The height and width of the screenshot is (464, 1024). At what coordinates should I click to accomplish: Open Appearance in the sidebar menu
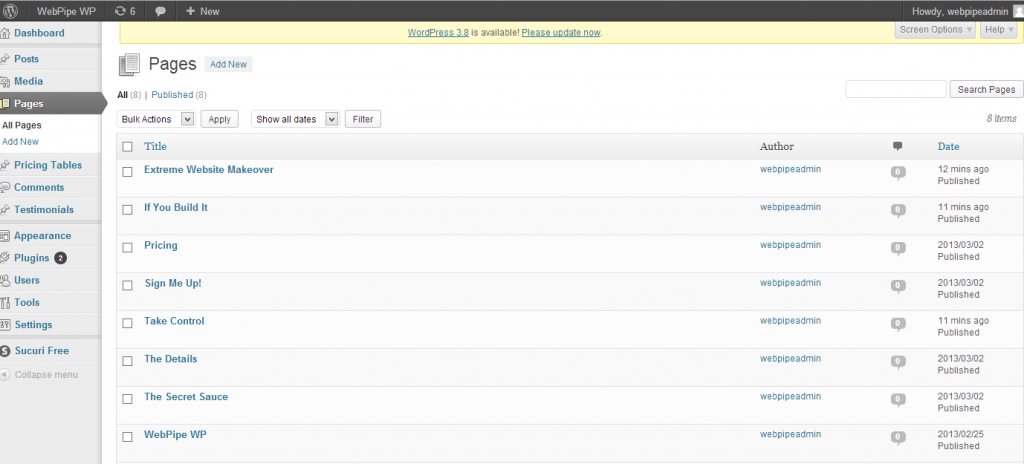coord(42,236)
